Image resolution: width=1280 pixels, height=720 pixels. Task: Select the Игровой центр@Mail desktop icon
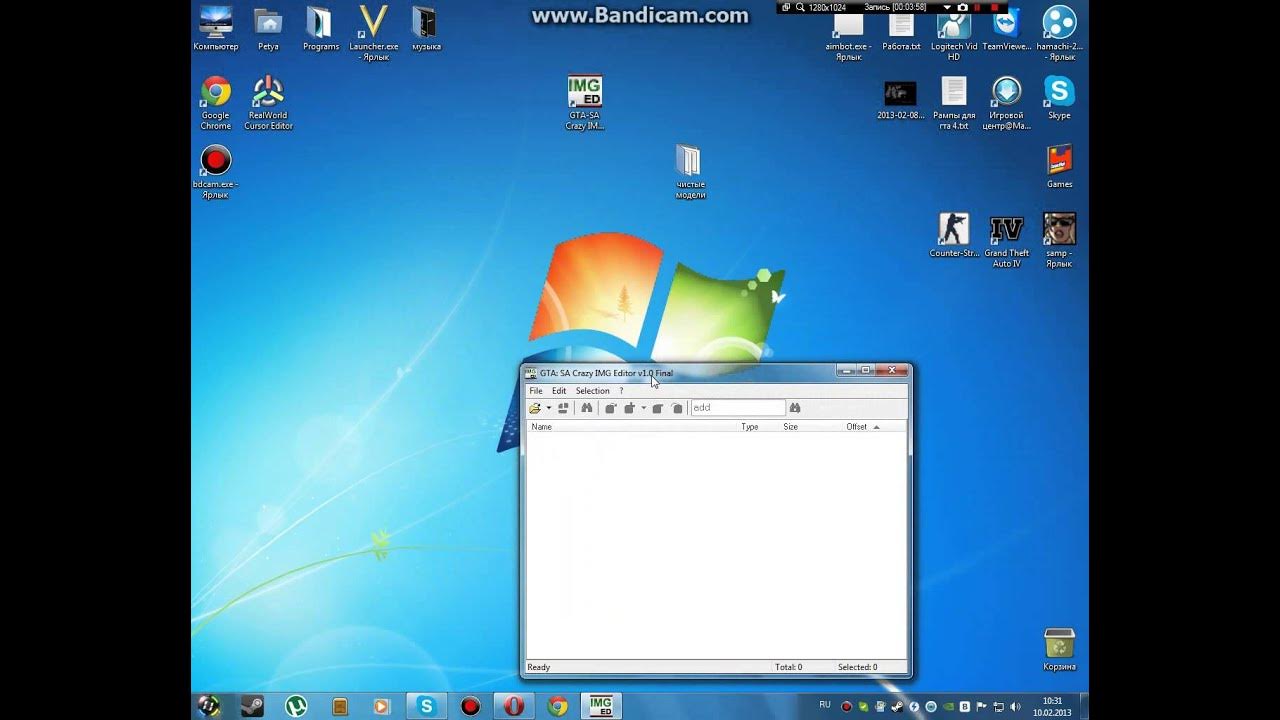click(x=1006, y=104)
